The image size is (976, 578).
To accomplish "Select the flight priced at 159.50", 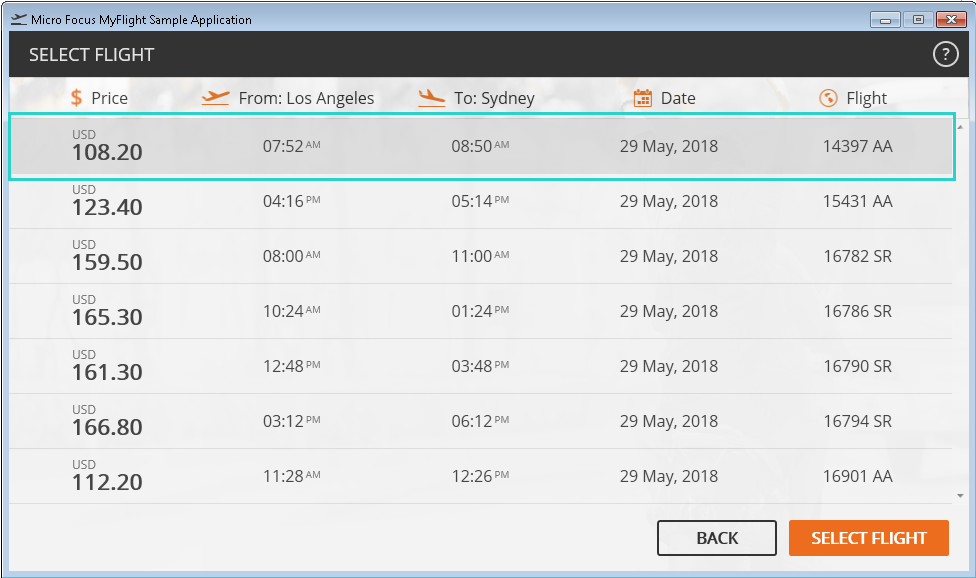I will (x=481, y=257).
